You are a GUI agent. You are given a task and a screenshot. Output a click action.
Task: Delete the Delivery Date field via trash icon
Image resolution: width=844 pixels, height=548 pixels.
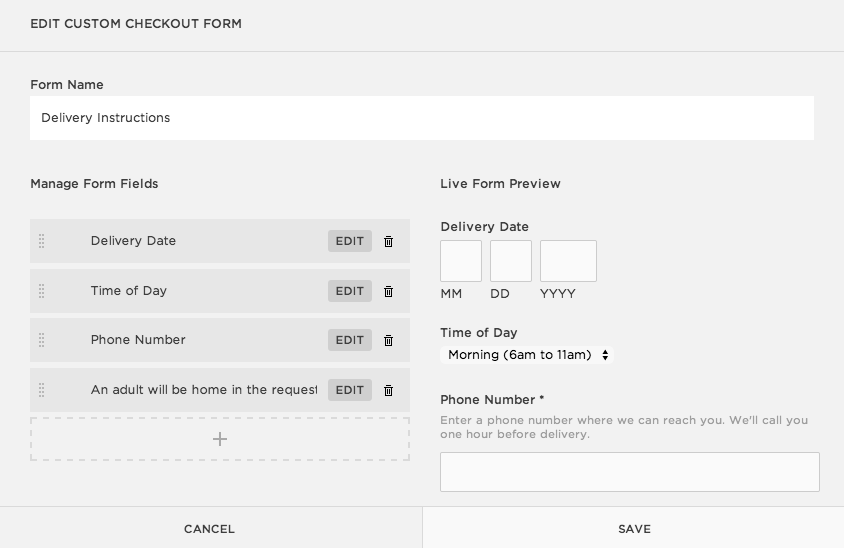389,241
